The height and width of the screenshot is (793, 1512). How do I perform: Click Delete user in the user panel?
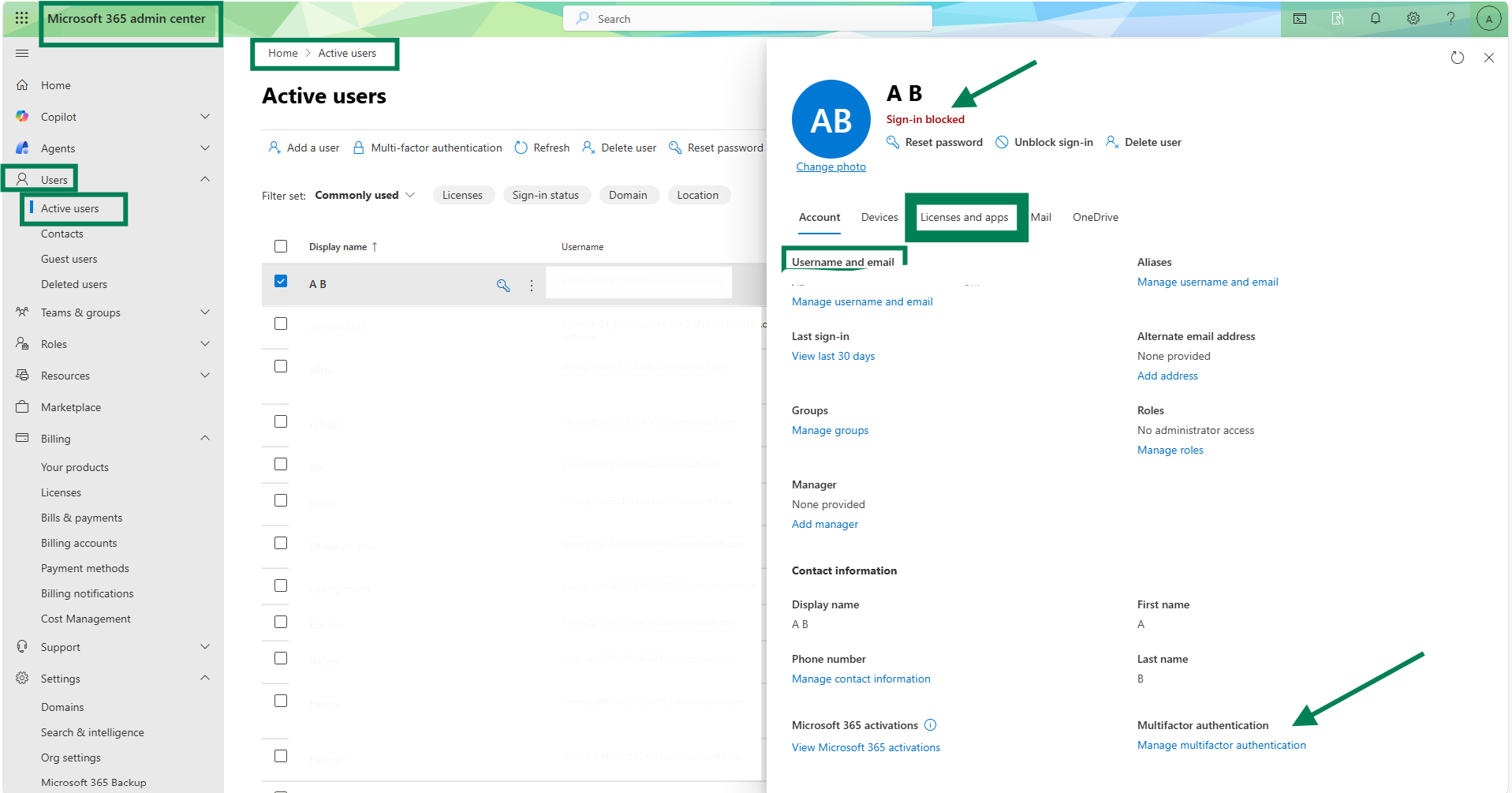click(x=1144, y=142)
